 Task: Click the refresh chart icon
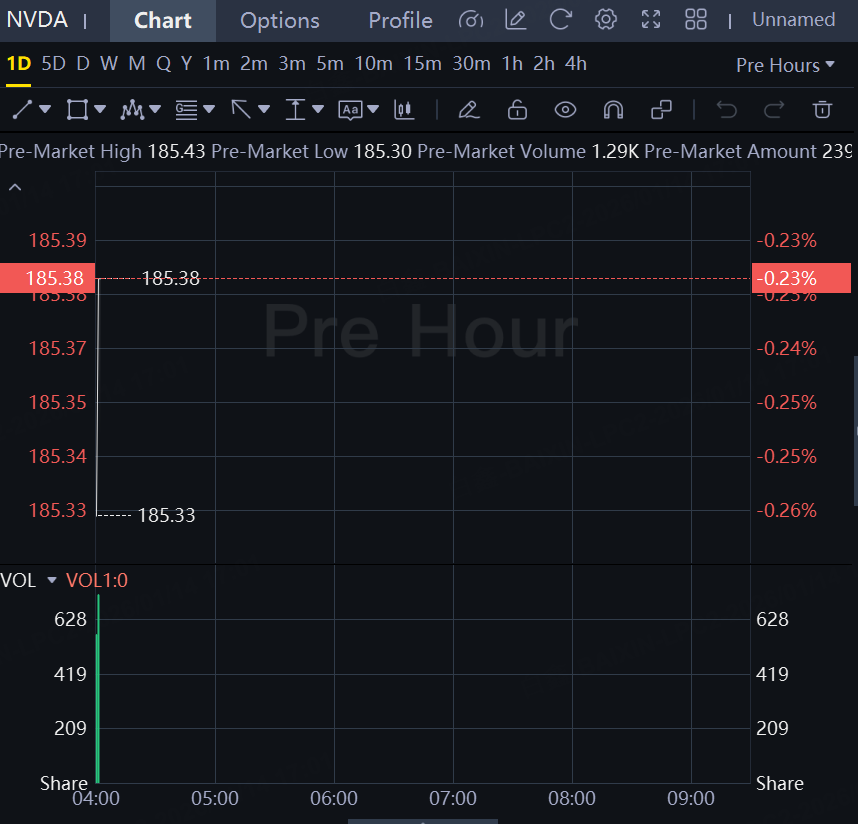561,19
